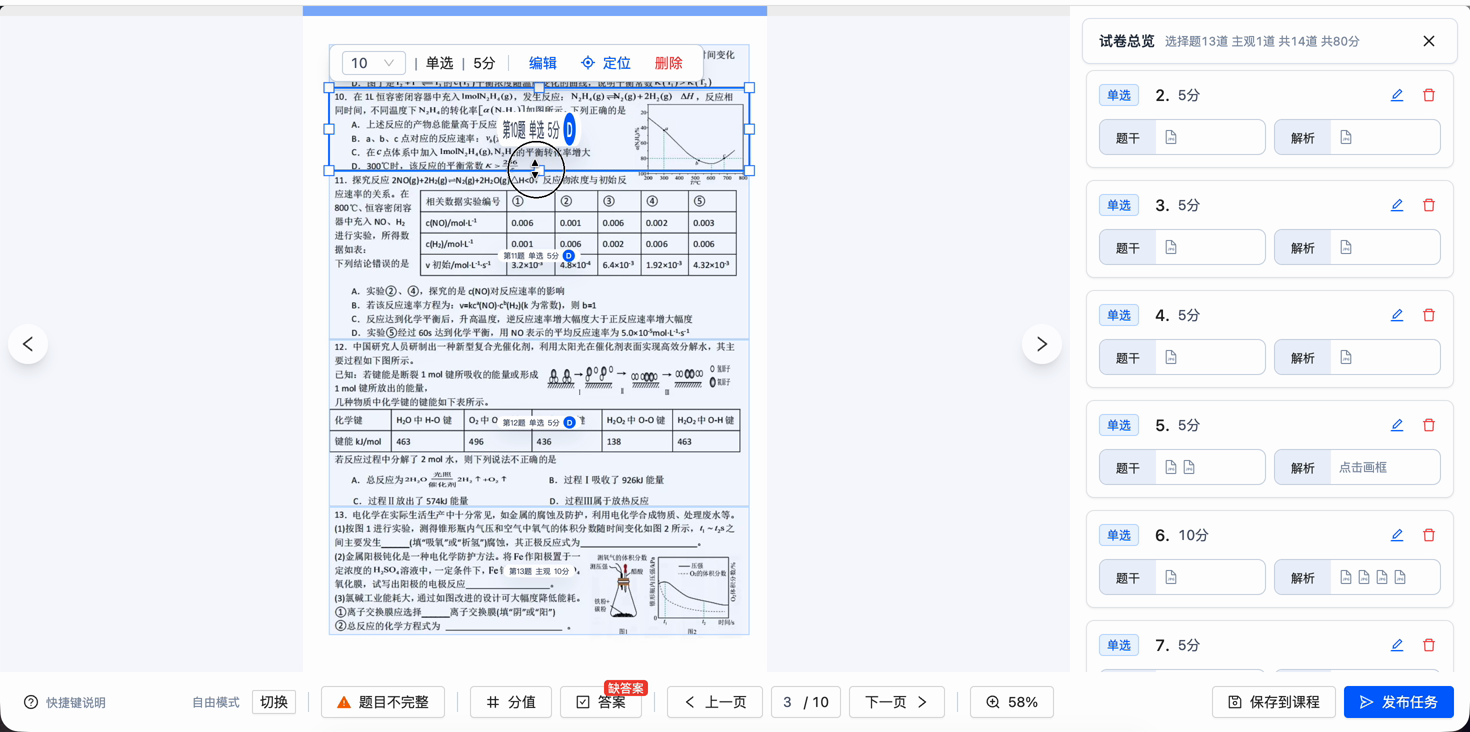Viewport: 1470px width, 732px height.
Task: Select the 解析 label of question 4
Action: [x=1302, y=357]
